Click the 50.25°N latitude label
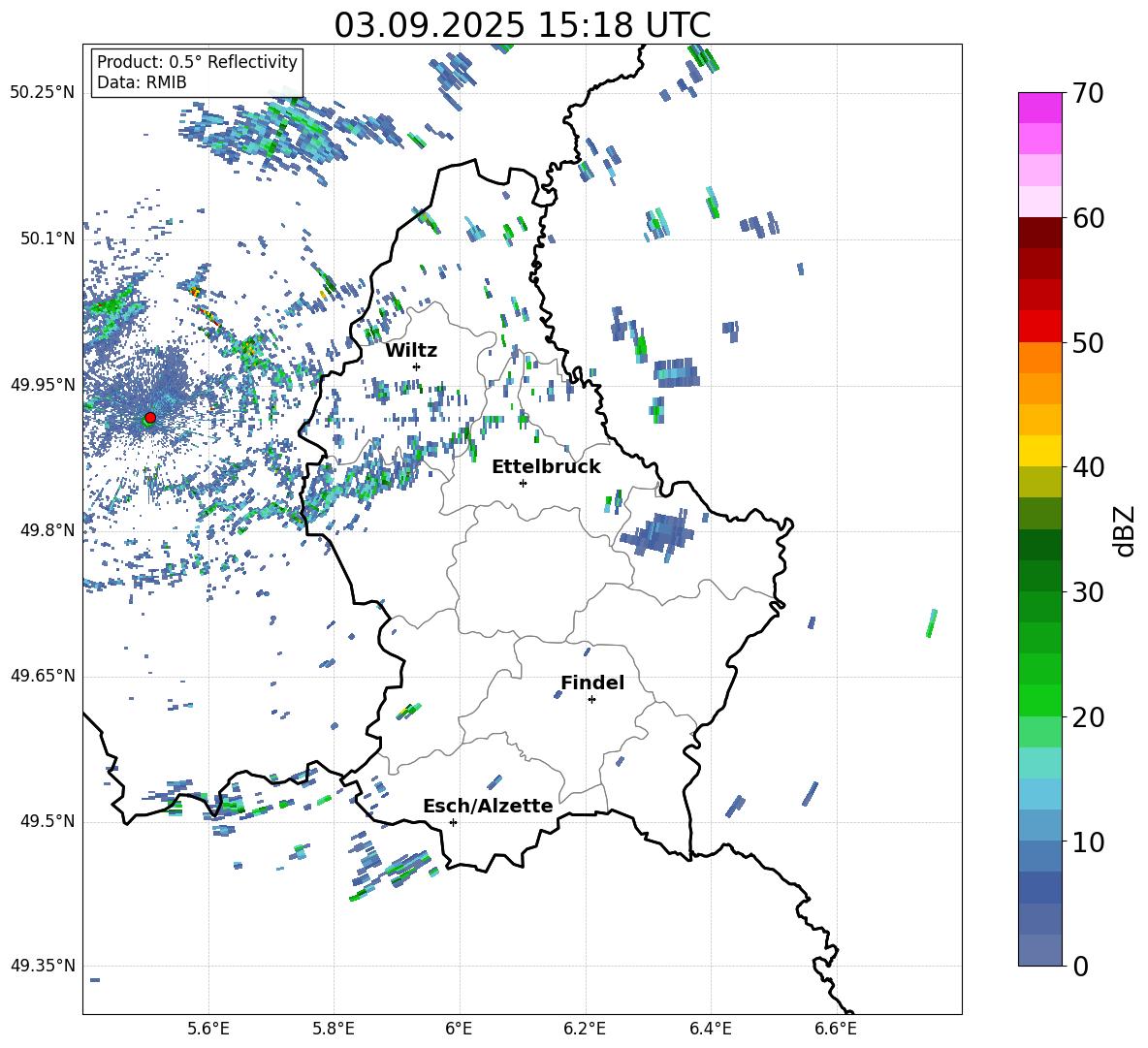 pos(43,93)
